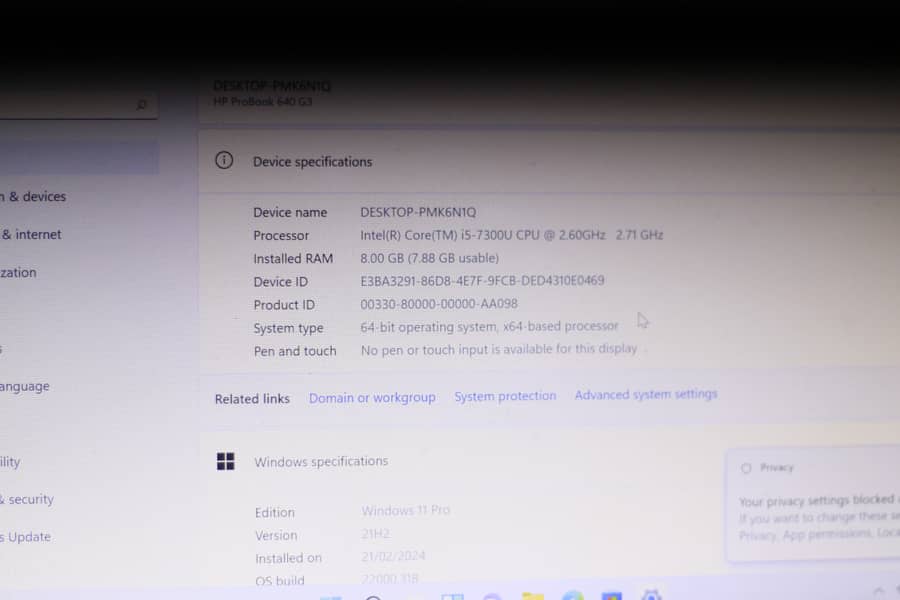Open the System protection link
The height and width of the screenshot is (600, 900).
point(505,397)
